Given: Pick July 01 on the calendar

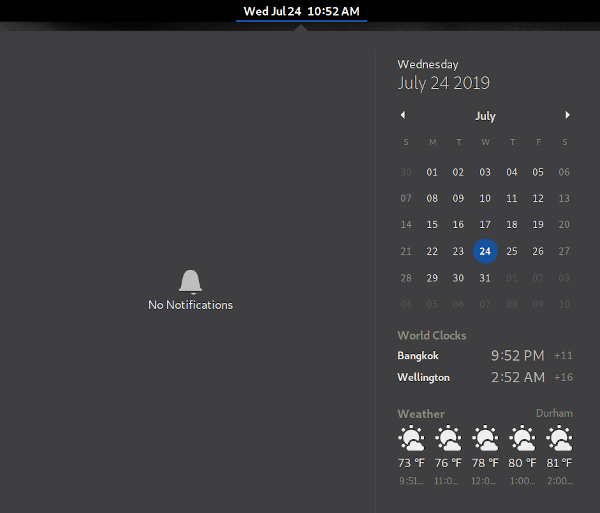Looking at the screenshot, I should click(432, 172).
